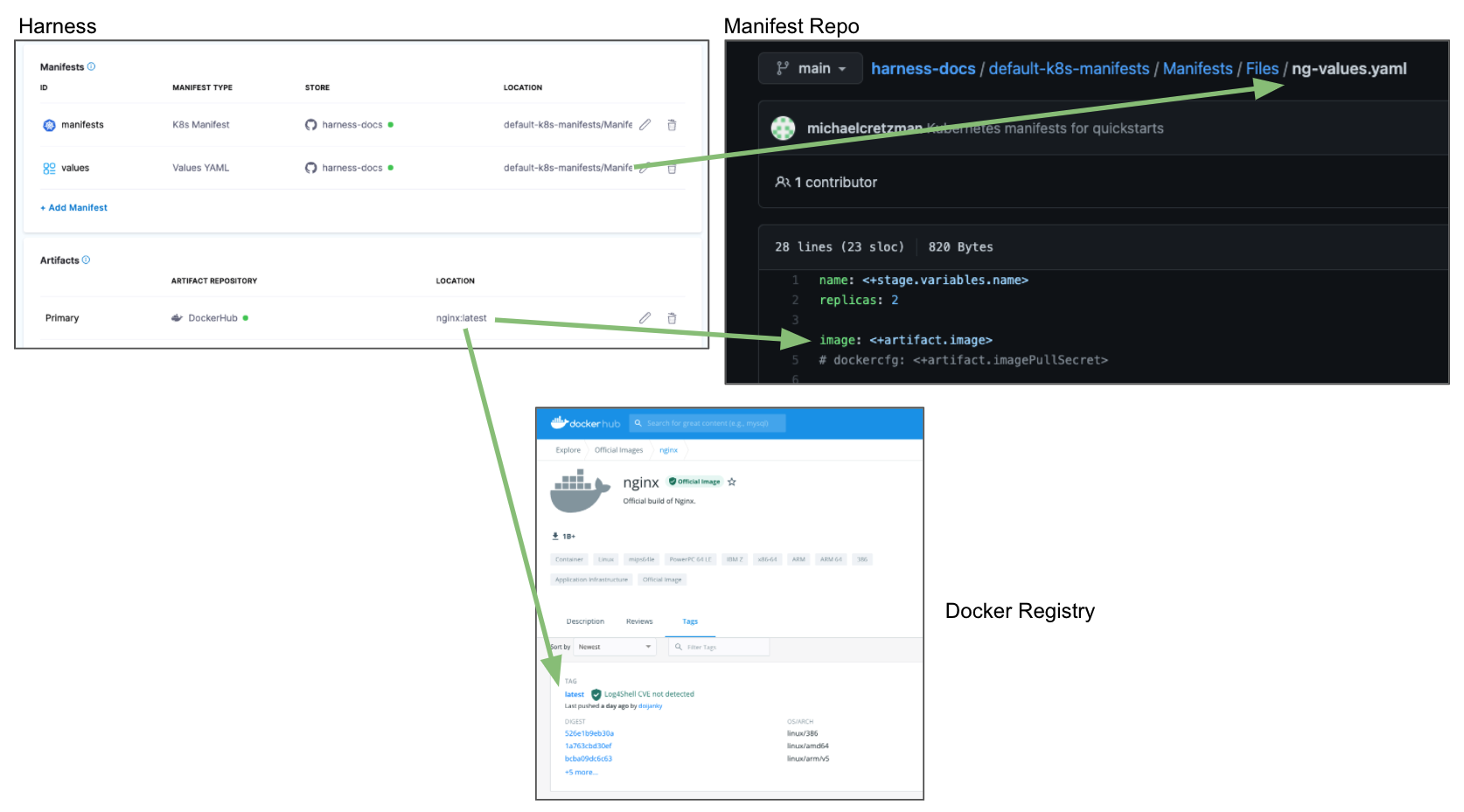Delete the Primary artifact

[x=672, y=318]
